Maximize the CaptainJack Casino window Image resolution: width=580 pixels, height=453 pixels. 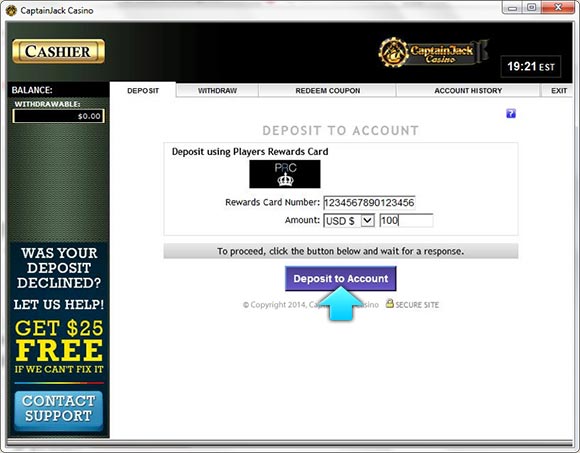tap(532, 7)
